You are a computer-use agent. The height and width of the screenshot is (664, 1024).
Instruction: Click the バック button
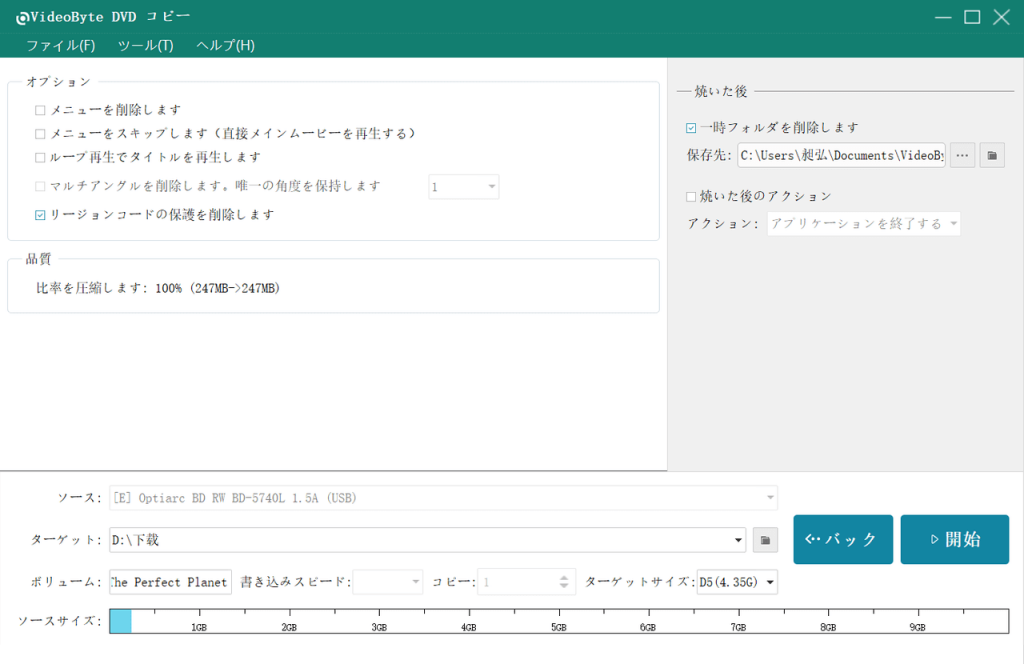coord(843,538)
